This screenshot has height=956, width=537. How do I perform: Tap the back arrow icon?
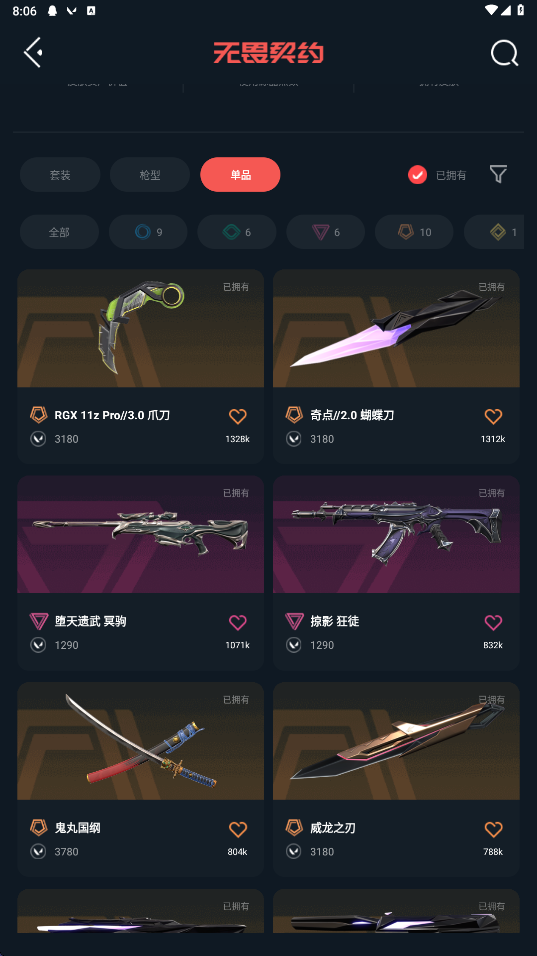(x=33, y=52)
